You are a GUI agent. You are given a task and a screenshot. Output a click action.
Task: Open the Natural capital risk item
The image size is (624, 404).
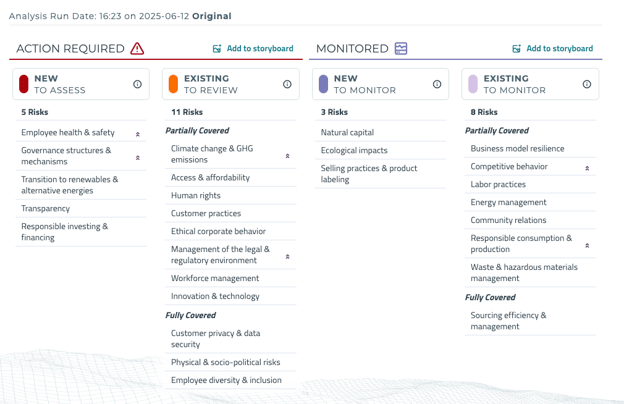(x=347, y=132)
